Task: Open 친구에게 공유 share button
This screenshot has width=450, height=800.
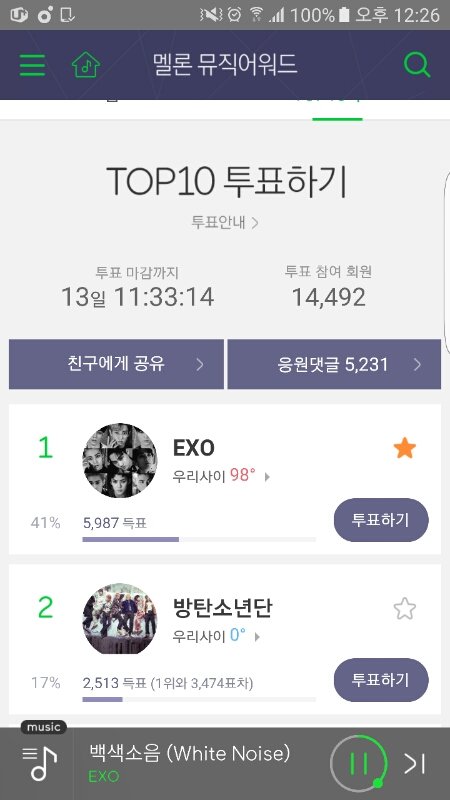Action: (116, 364)
